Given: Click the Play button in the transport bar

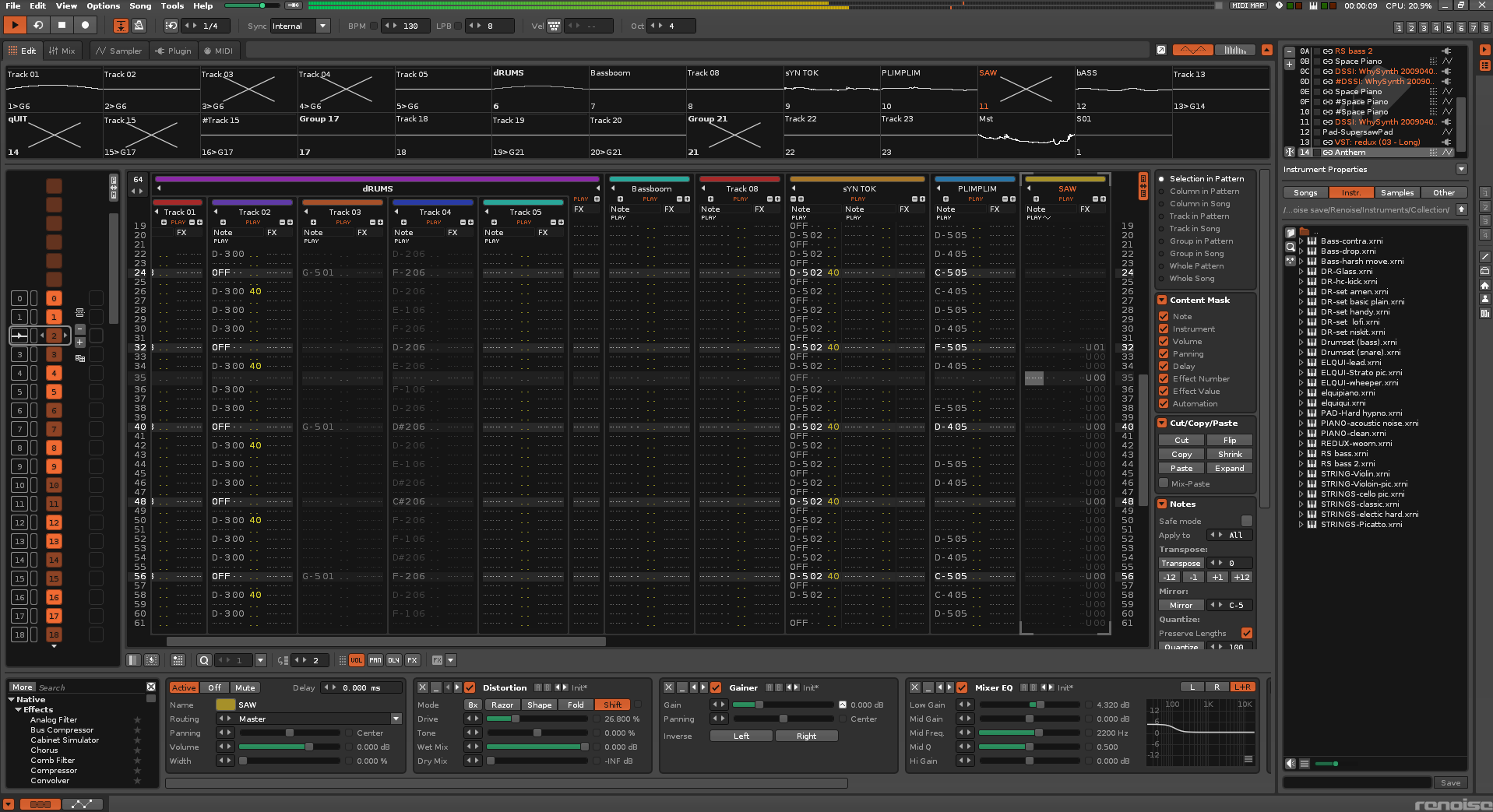Looking at the screenshot, I should point(15,26).
